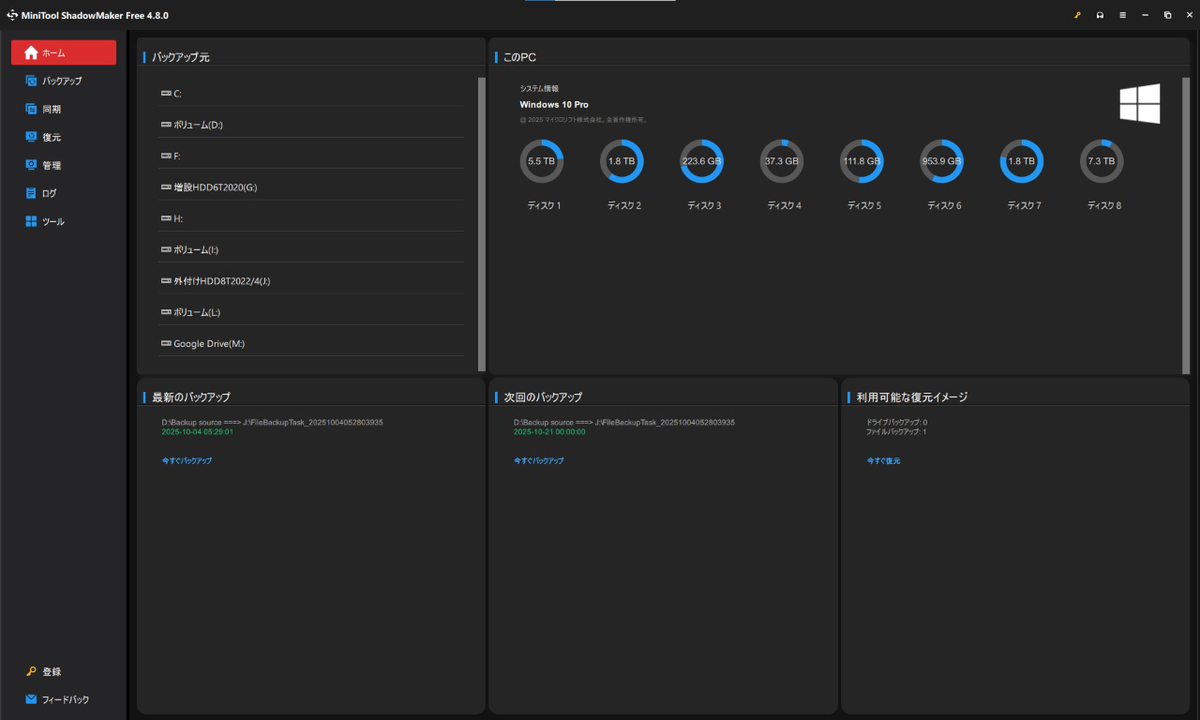Click the drive icon next to C:
Viewport: 1200px width, 720px height.
166,93
